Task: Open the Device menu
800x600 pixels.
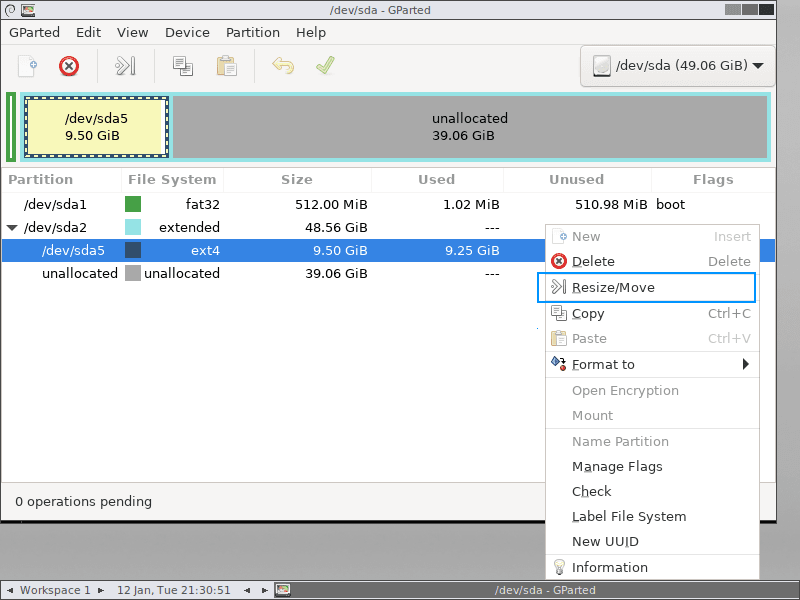Action: (187, 32)
